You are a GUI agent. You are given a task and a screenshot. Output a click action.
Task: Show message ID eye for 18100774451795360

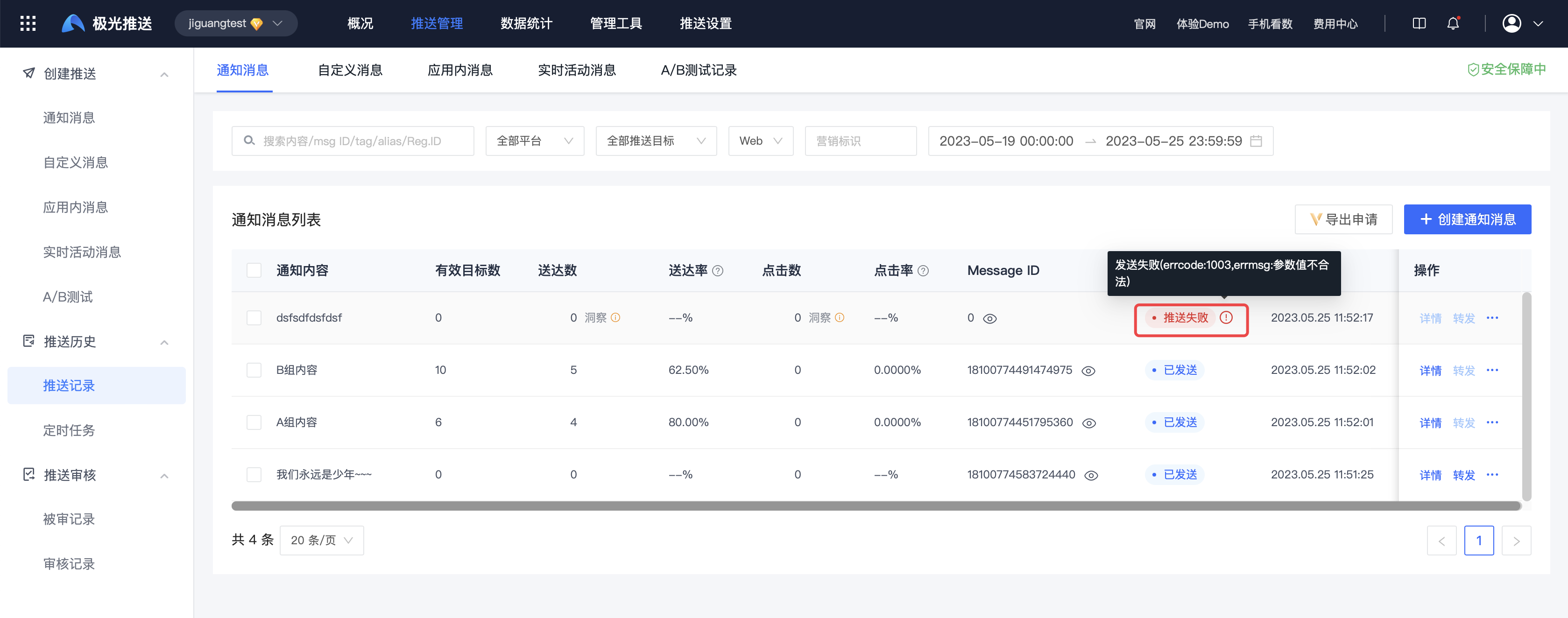pos(1089,423)
